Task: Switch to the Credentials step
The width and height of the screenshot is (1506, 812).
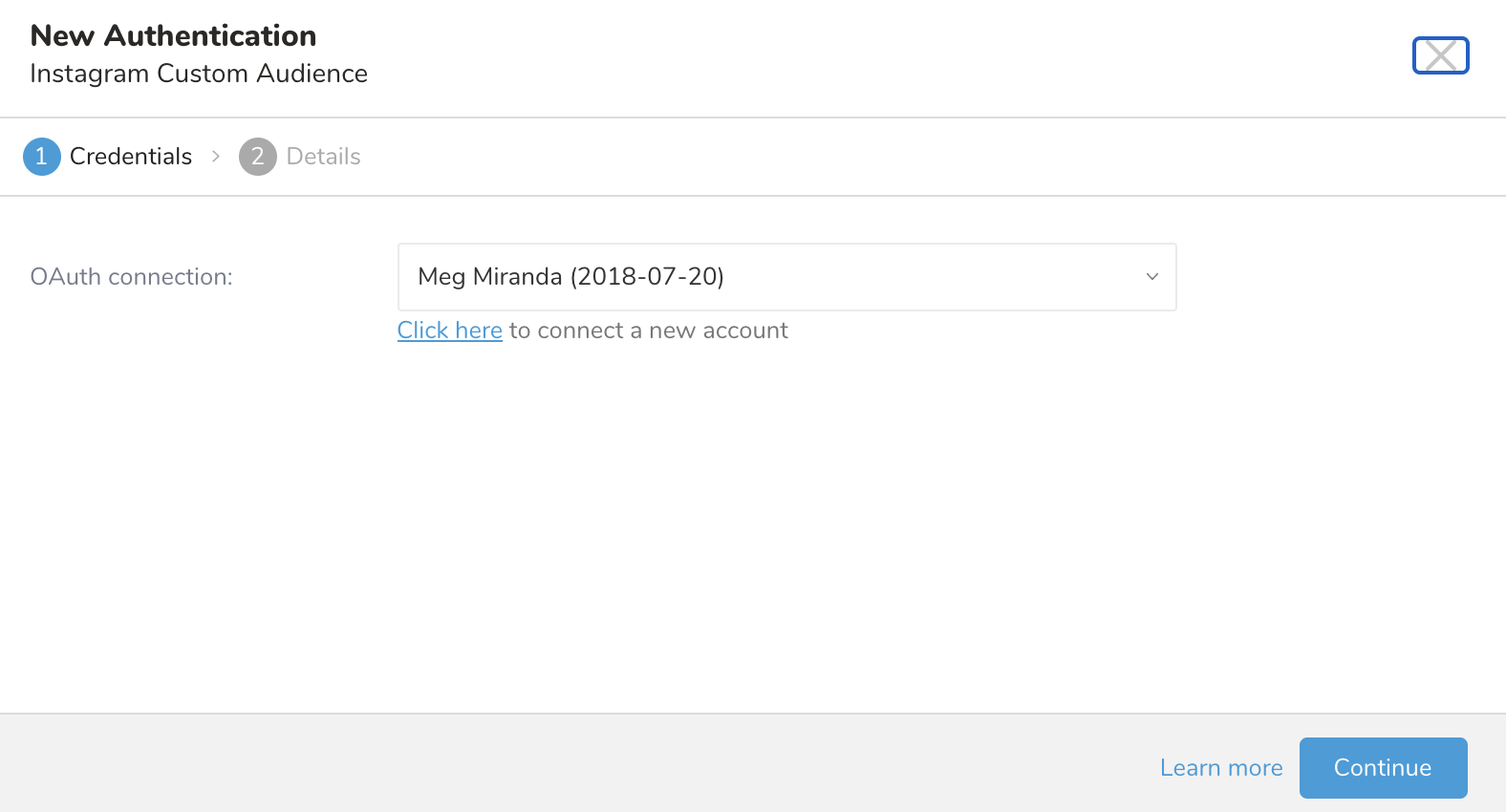Action: pos(131,157)
